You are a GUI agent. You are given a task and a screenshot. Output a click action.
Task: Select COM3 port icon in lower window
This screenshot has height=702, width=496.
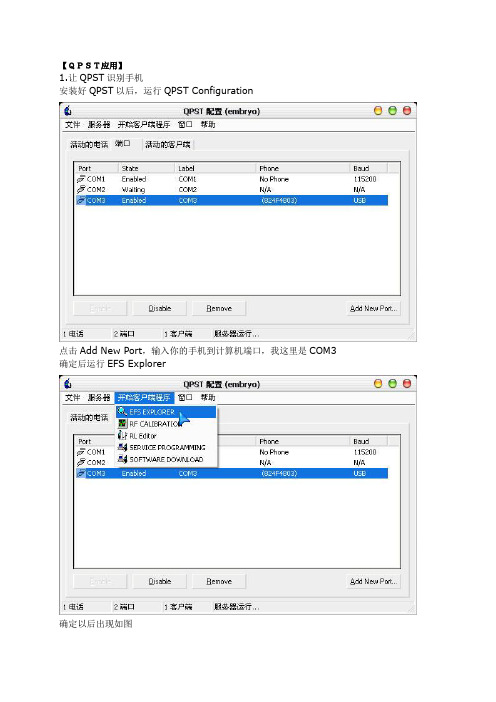click(81, 473)
